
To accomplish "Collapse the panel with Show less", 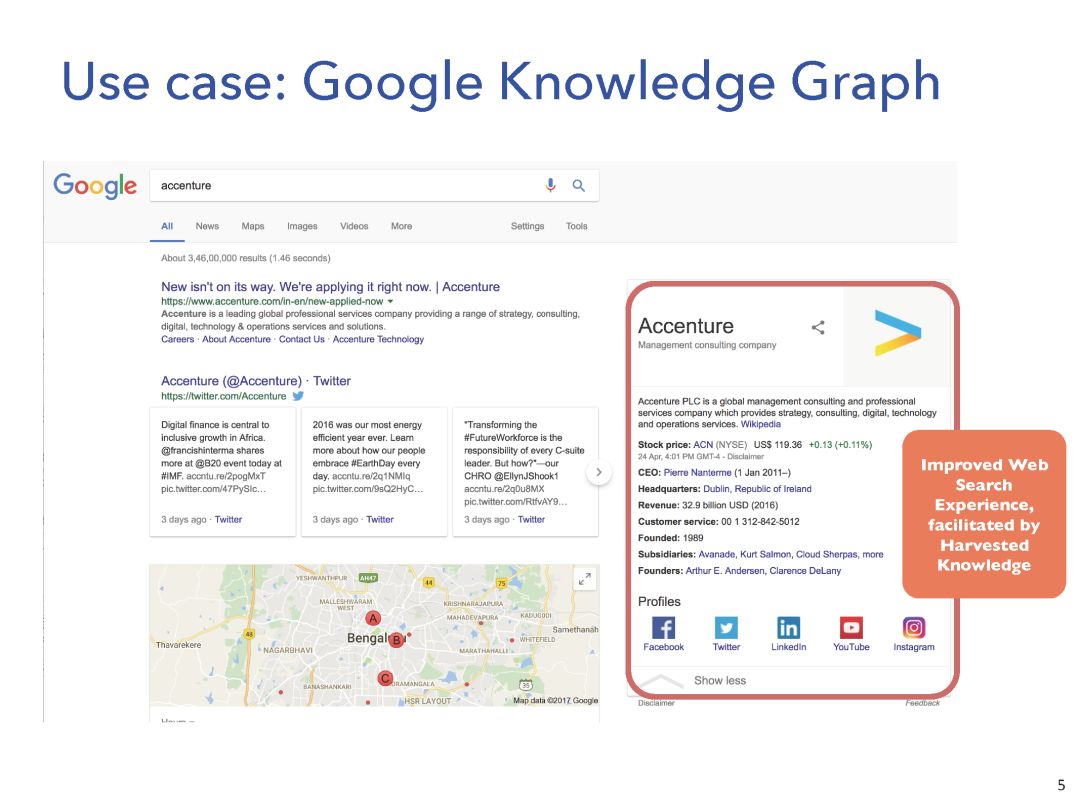I will pos(720,681).
